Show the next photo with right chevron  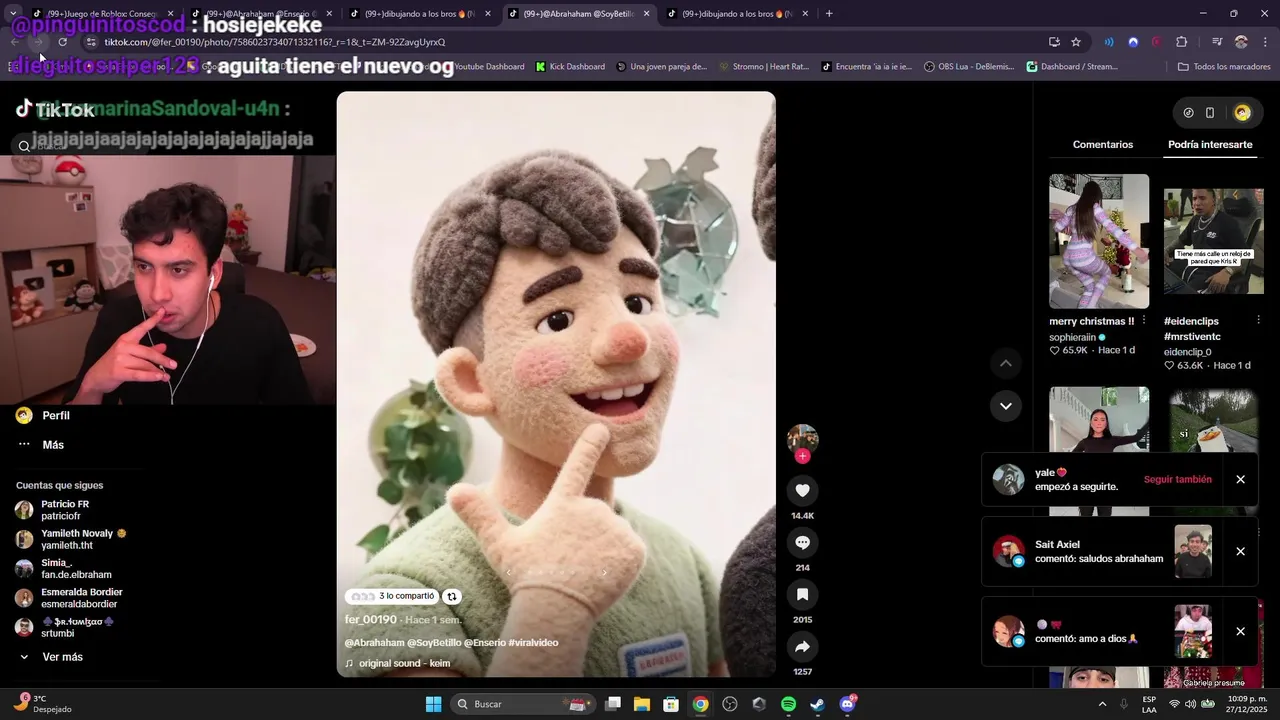604,573
